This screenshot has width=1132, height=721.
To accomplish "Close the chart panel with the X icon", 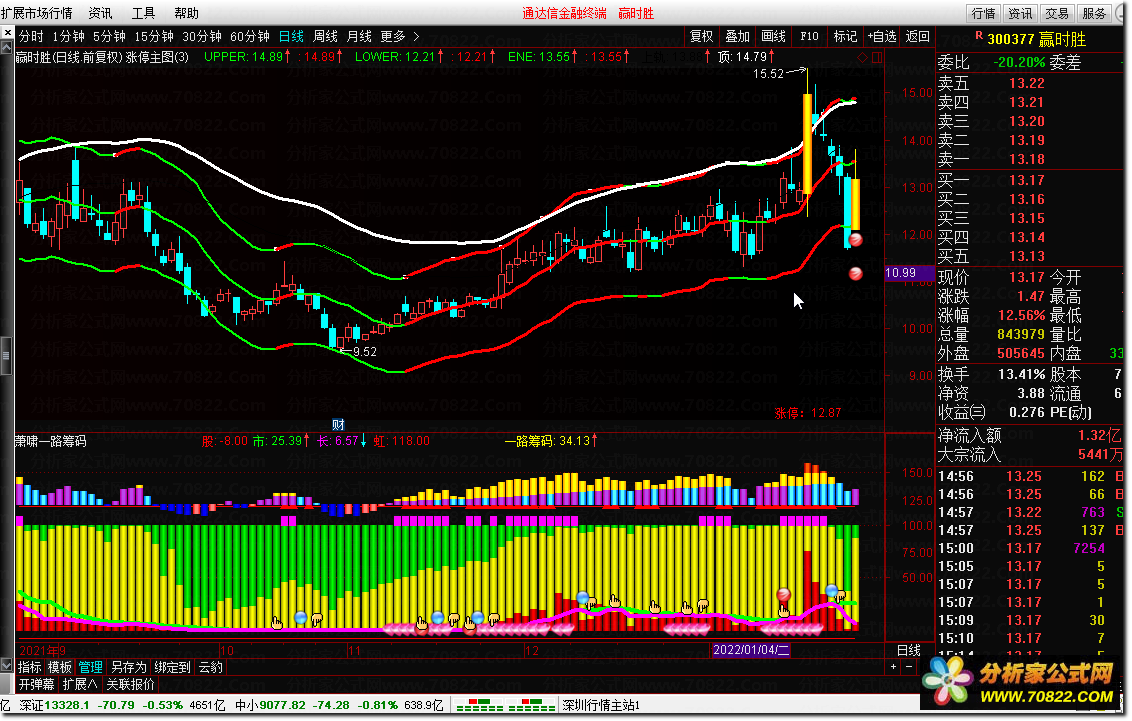I will 7,32.
